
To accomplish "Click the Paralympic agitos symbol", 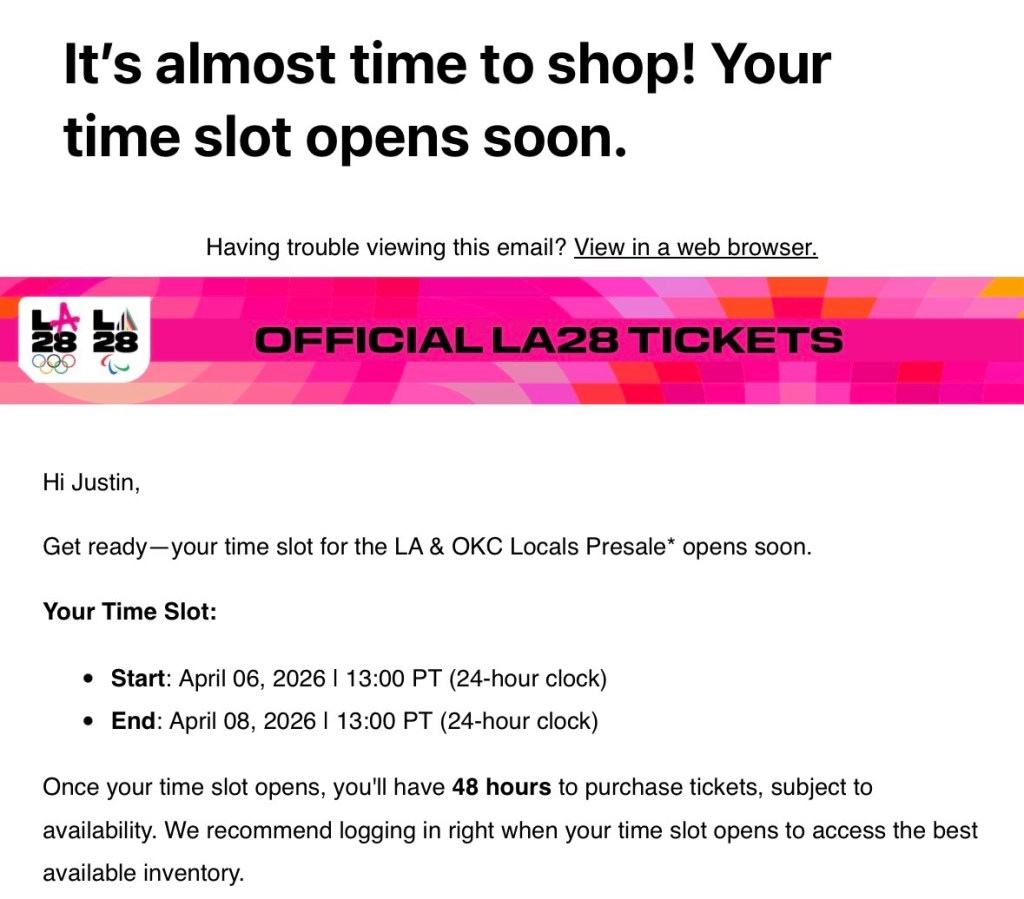I will (116, 364).
